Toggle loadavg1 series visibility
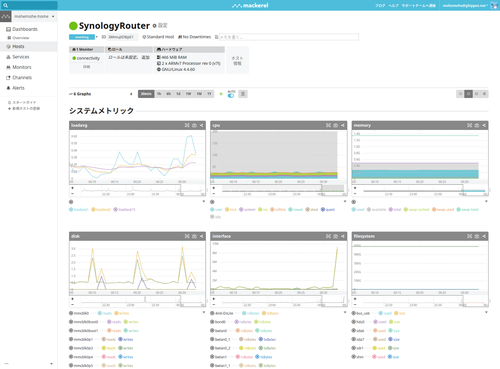500x369 pixels. (79, 210)
